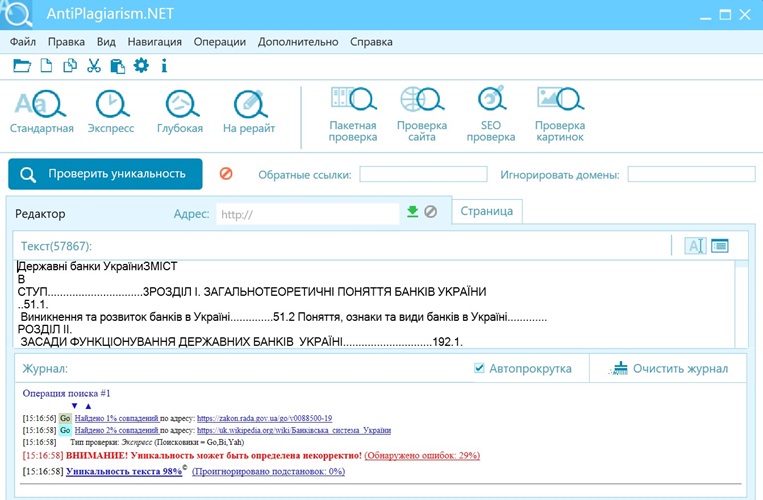
Task: Focus the Обратные ссылки input field
Action: (x=423, y=174)
